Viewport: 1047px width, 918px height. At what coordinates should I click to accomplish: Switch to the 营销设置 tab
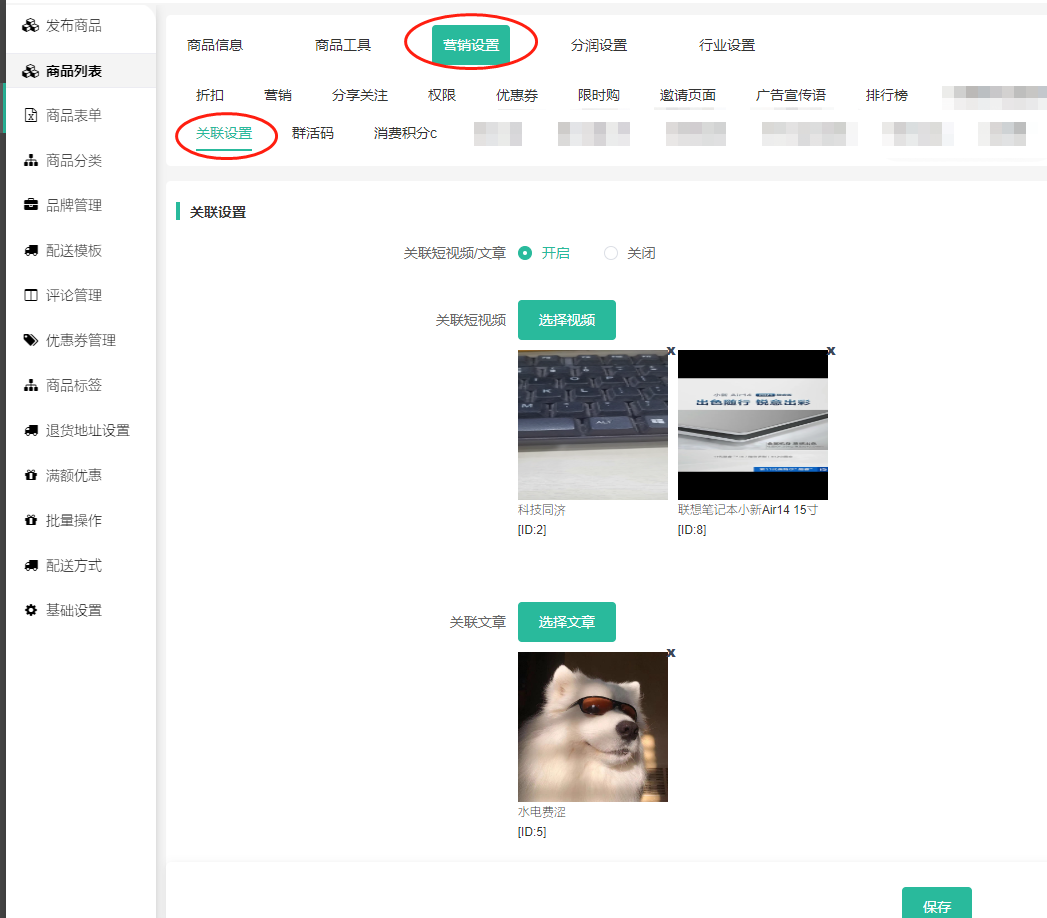[471, 45]
